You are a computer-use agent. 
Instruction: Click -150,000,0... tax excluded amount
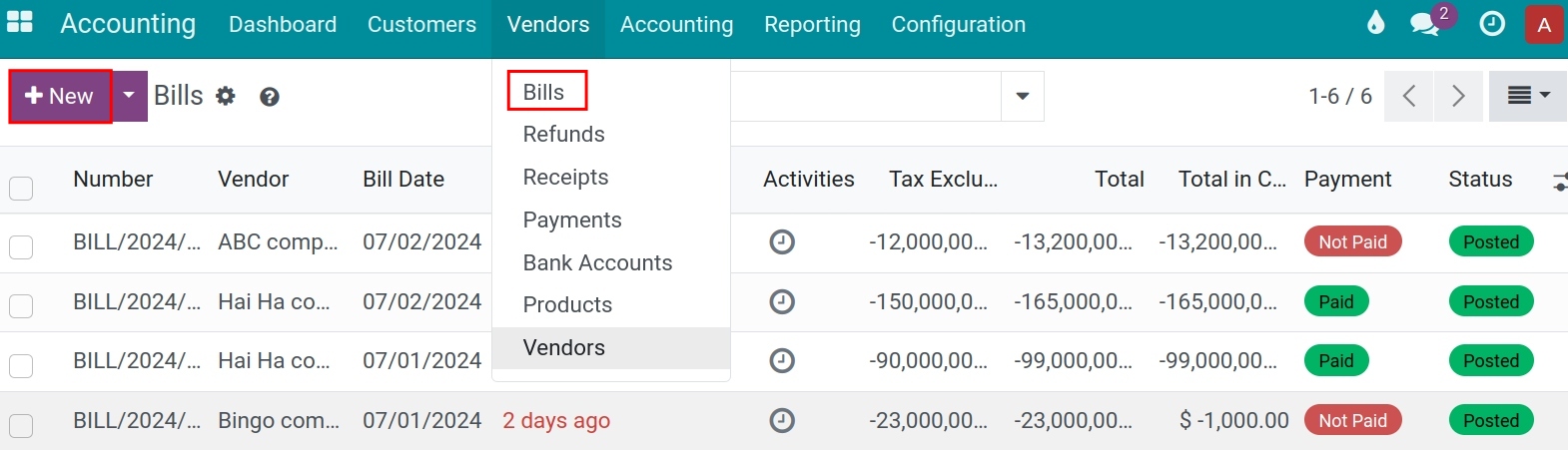pos(928,301)
